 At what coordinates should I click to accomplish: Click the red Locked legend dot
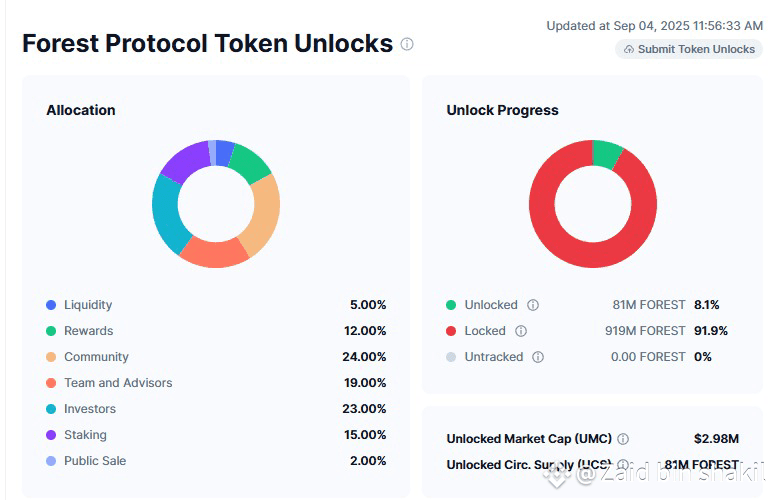click(x=451, y=331)
